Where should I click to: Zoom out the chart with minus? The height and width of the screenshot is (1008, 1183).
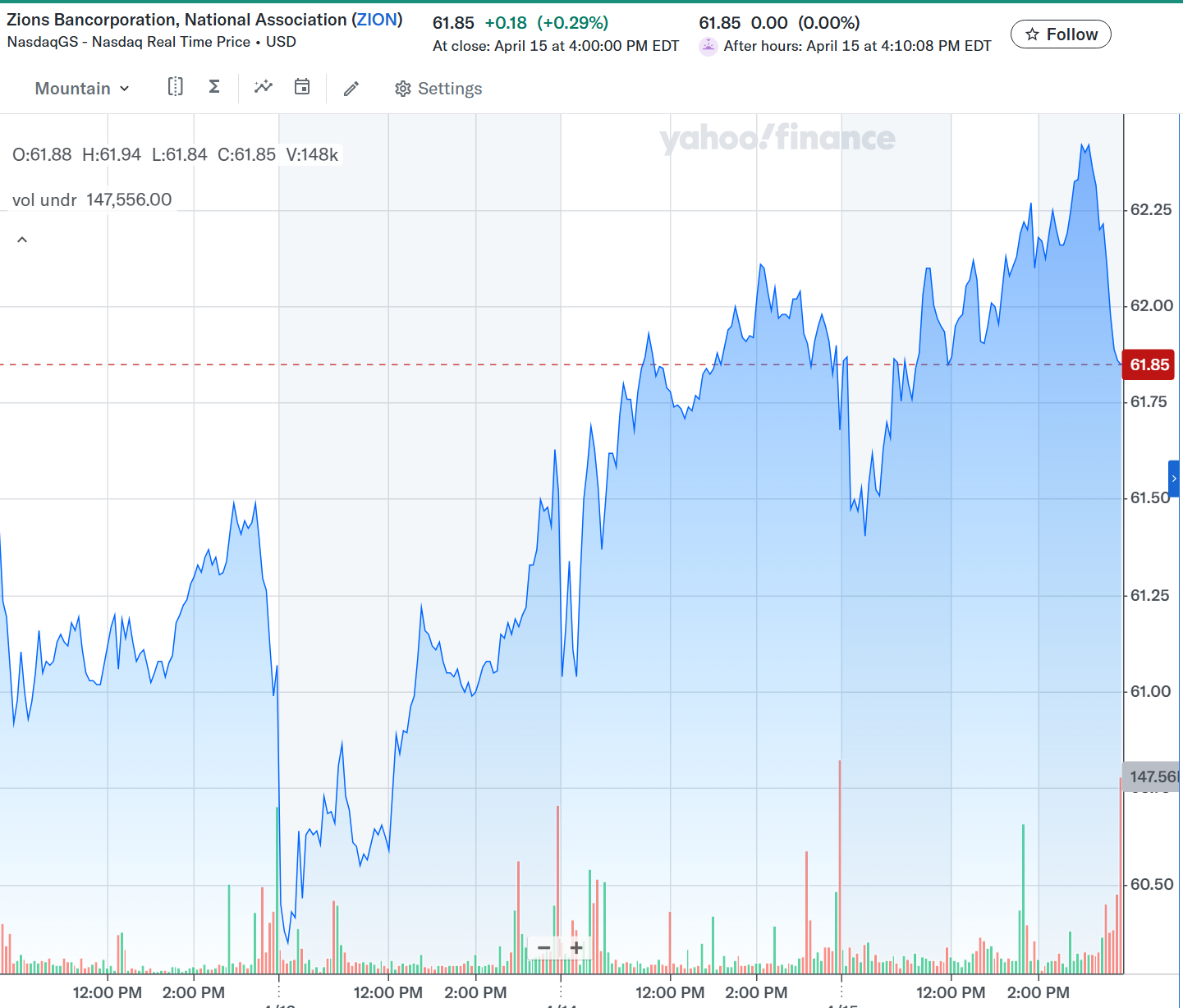(x=543, y=948)
